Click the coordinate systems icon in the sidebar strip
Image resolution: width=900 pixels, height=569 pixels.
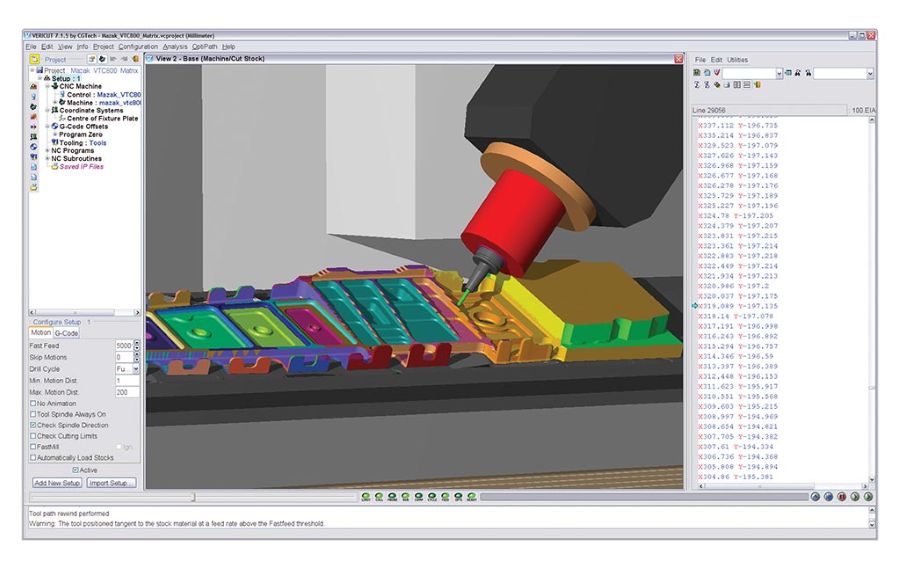click(x=34, y=137)
